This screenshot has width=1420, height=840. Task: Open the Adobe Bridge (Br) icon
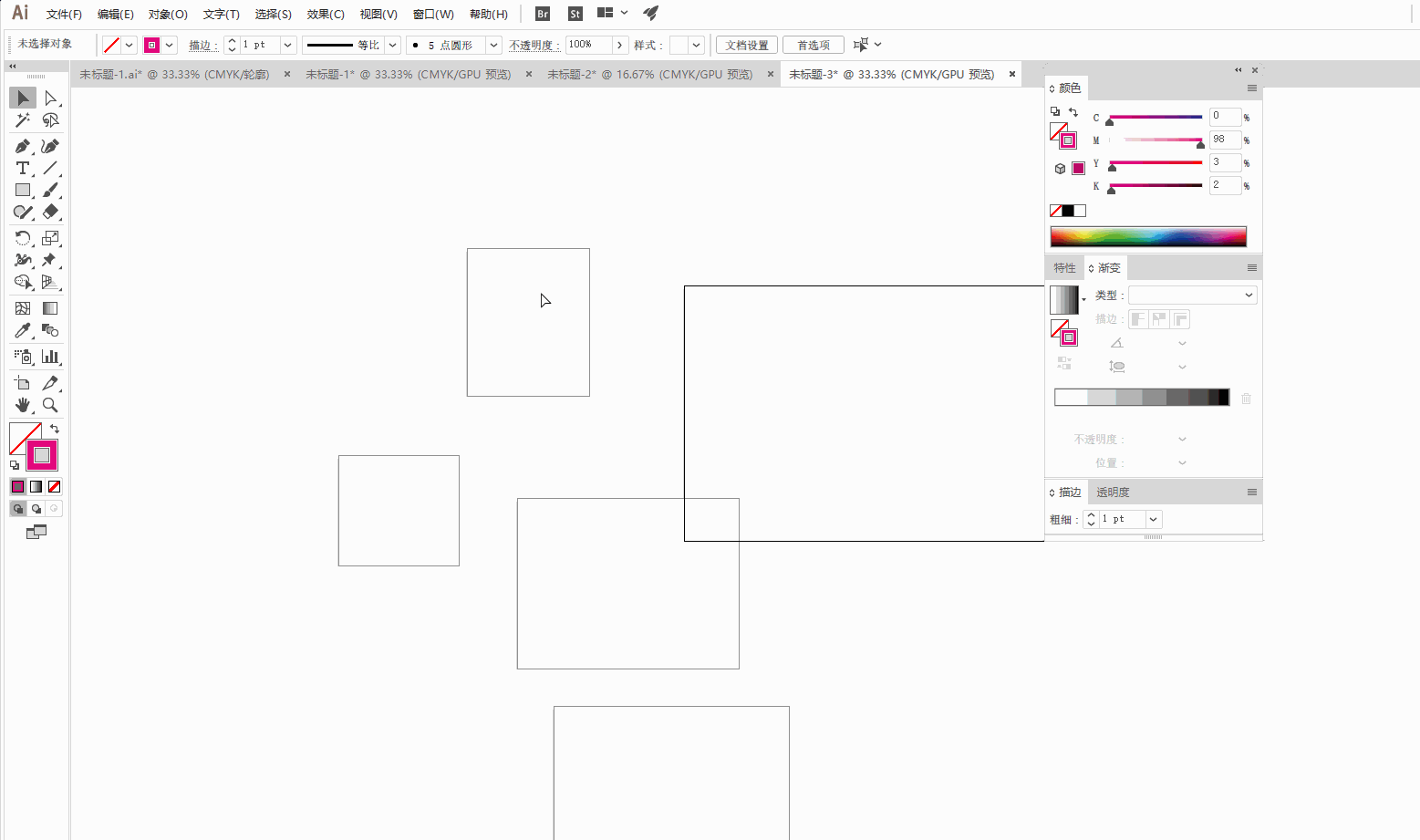(x=543, y=14)
